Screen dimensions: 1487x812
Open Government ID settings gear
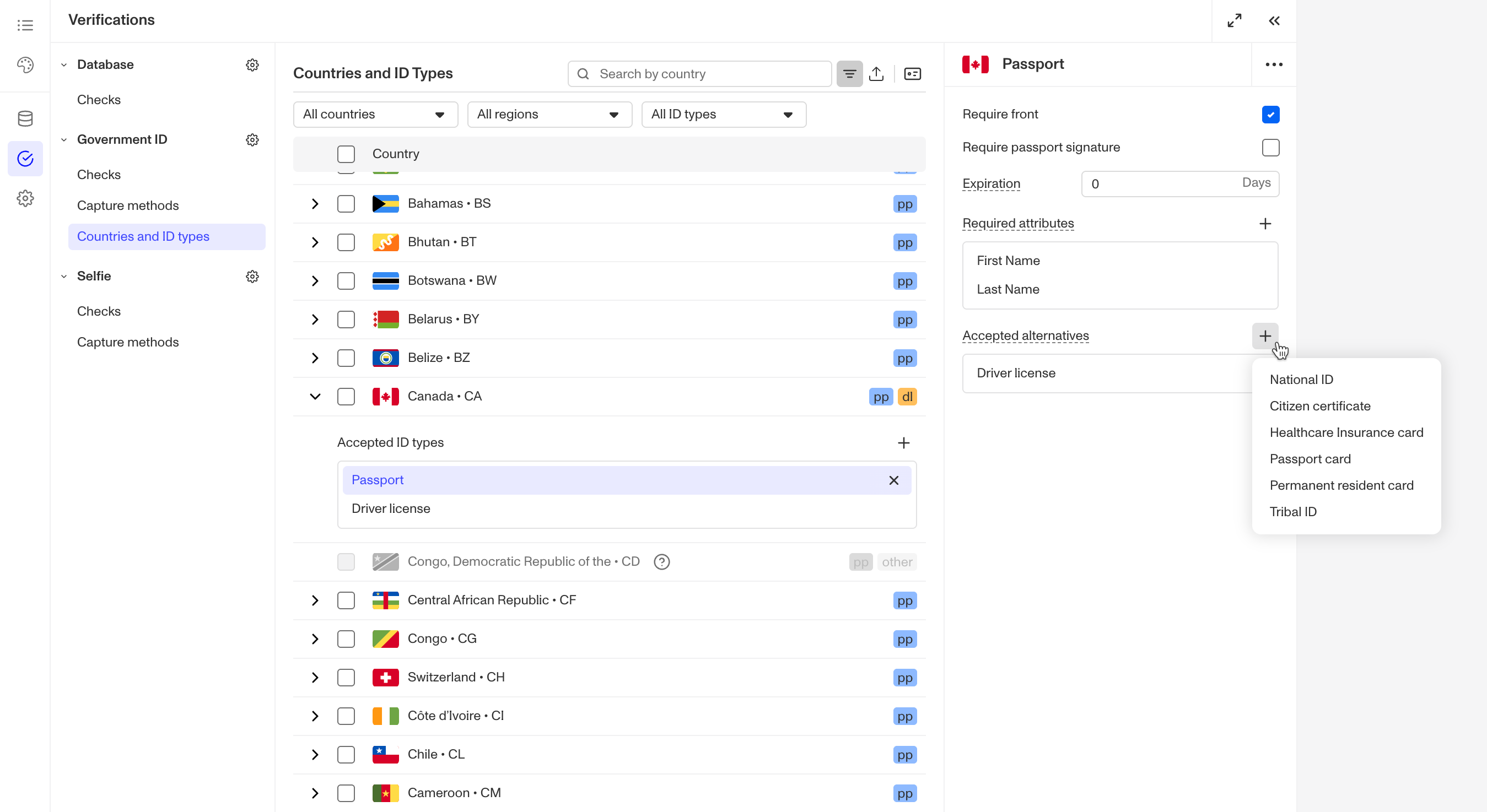252,140
